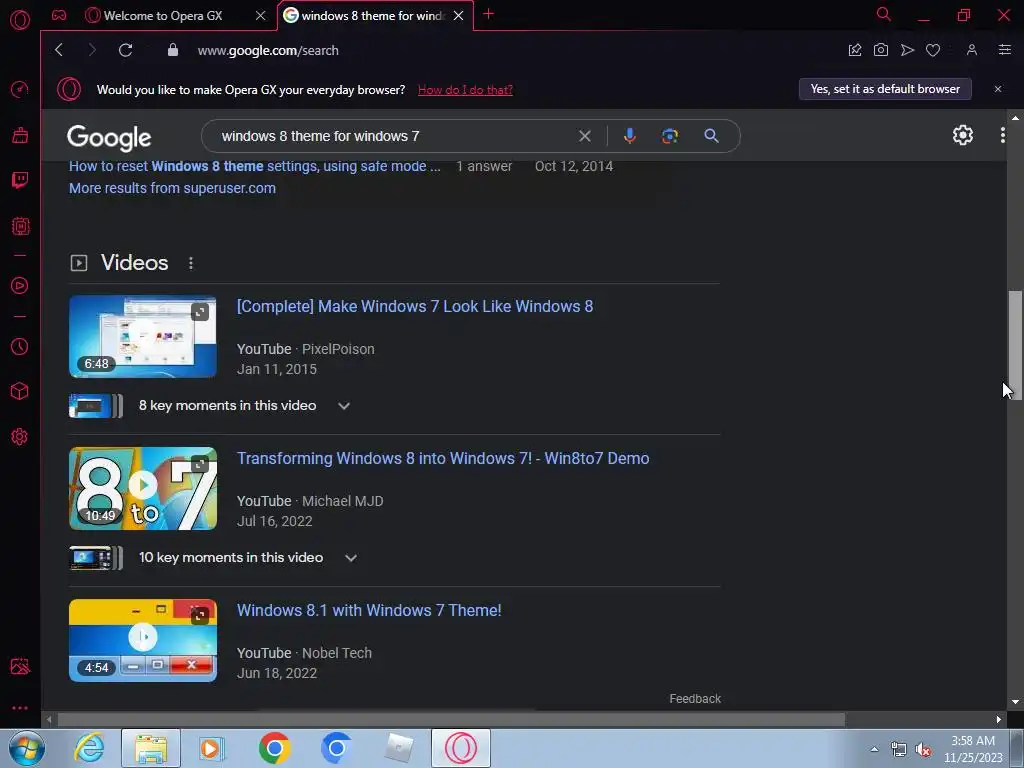Open GX Control speedometer sidebar icon
1024x768 pixels.
[20, 89]
